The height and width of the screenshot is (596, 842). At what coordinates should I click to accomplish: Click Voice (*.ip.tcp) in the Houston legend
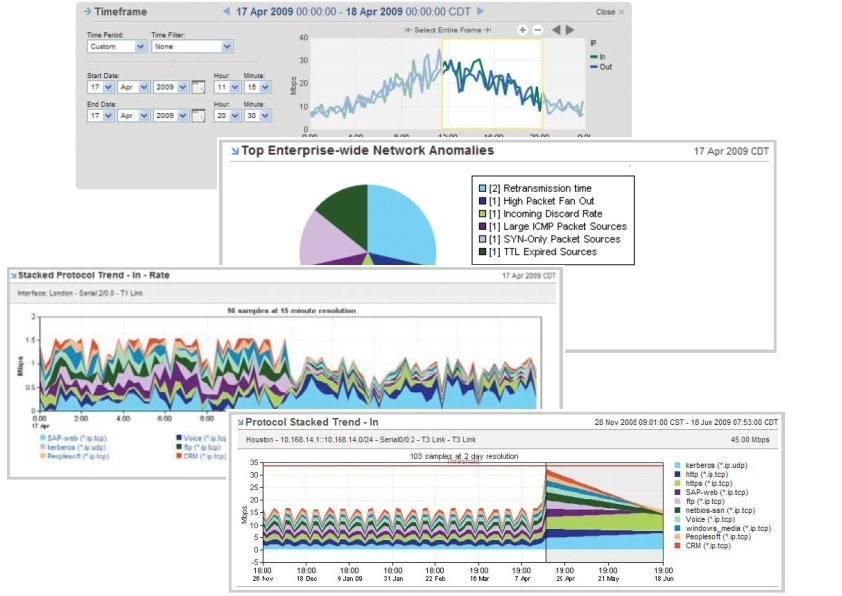[x=705, y=520]
